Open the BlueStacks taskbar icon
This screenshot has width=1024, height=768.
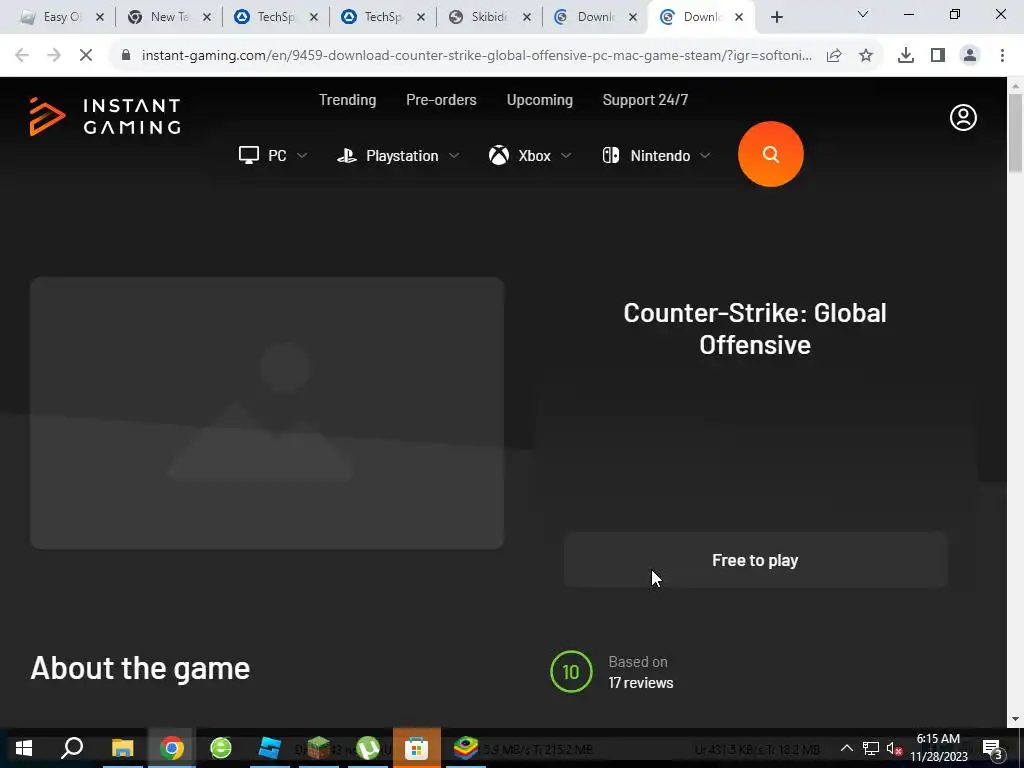pos(466,748)
